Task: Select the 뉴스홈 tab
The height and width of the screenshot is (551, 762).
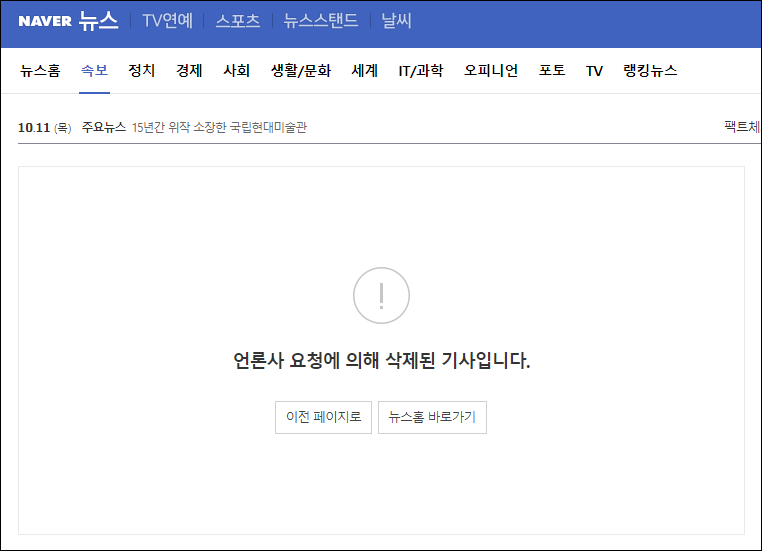Action: (x=40, y=71)
